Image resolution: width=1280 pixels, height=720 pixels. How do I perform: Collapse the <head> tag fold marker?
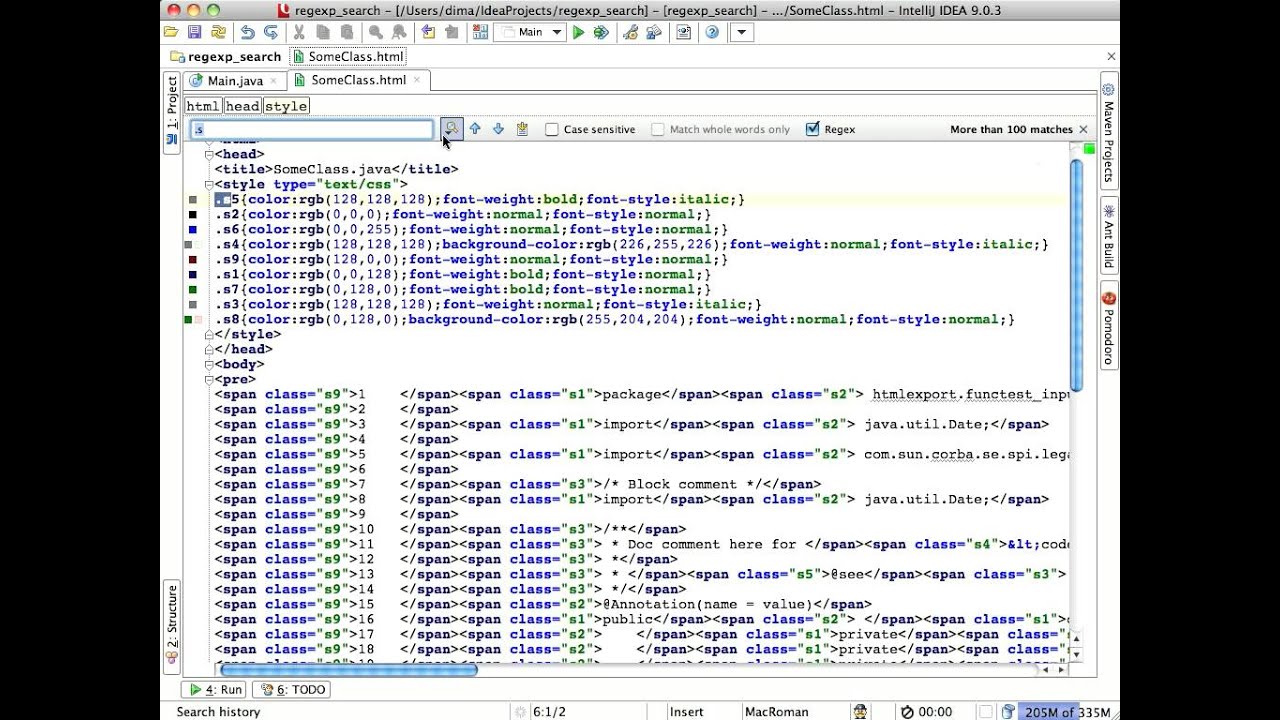[209, 154]
